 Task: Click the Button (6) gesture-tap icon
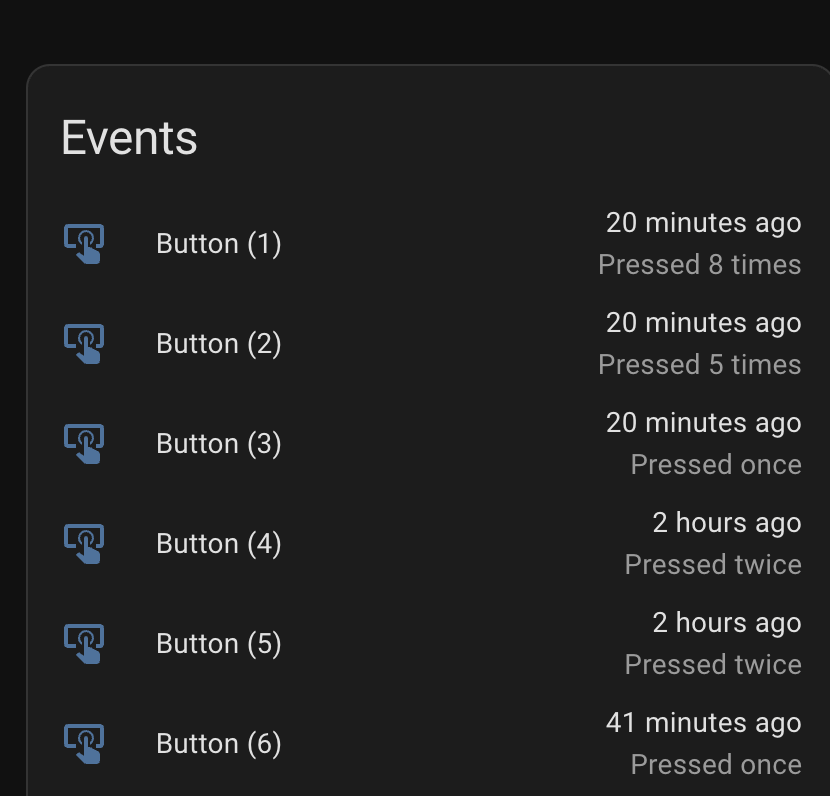(x=84, y=744)
